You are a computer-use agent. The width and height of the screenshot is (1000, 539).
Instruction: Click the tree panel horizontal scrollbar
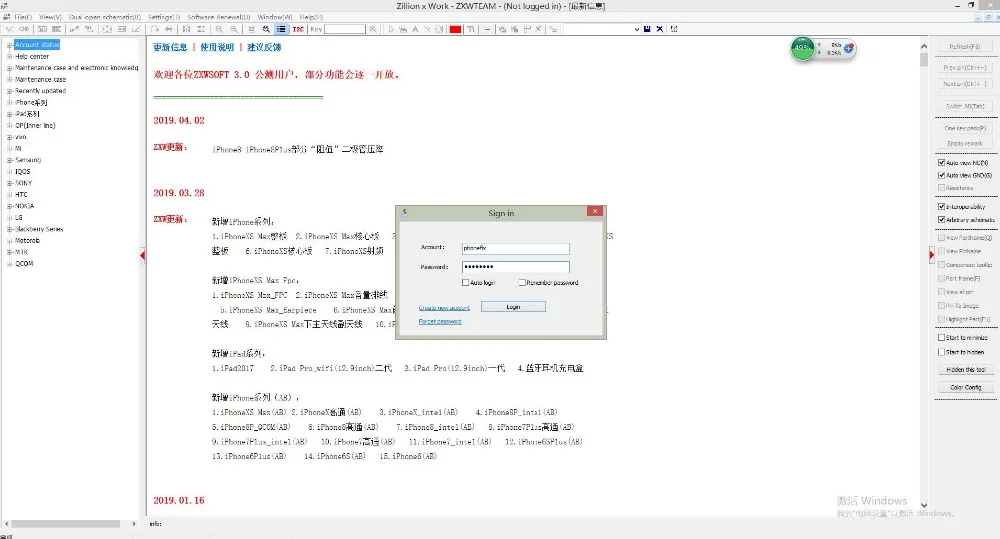click(x=66, y=524)
